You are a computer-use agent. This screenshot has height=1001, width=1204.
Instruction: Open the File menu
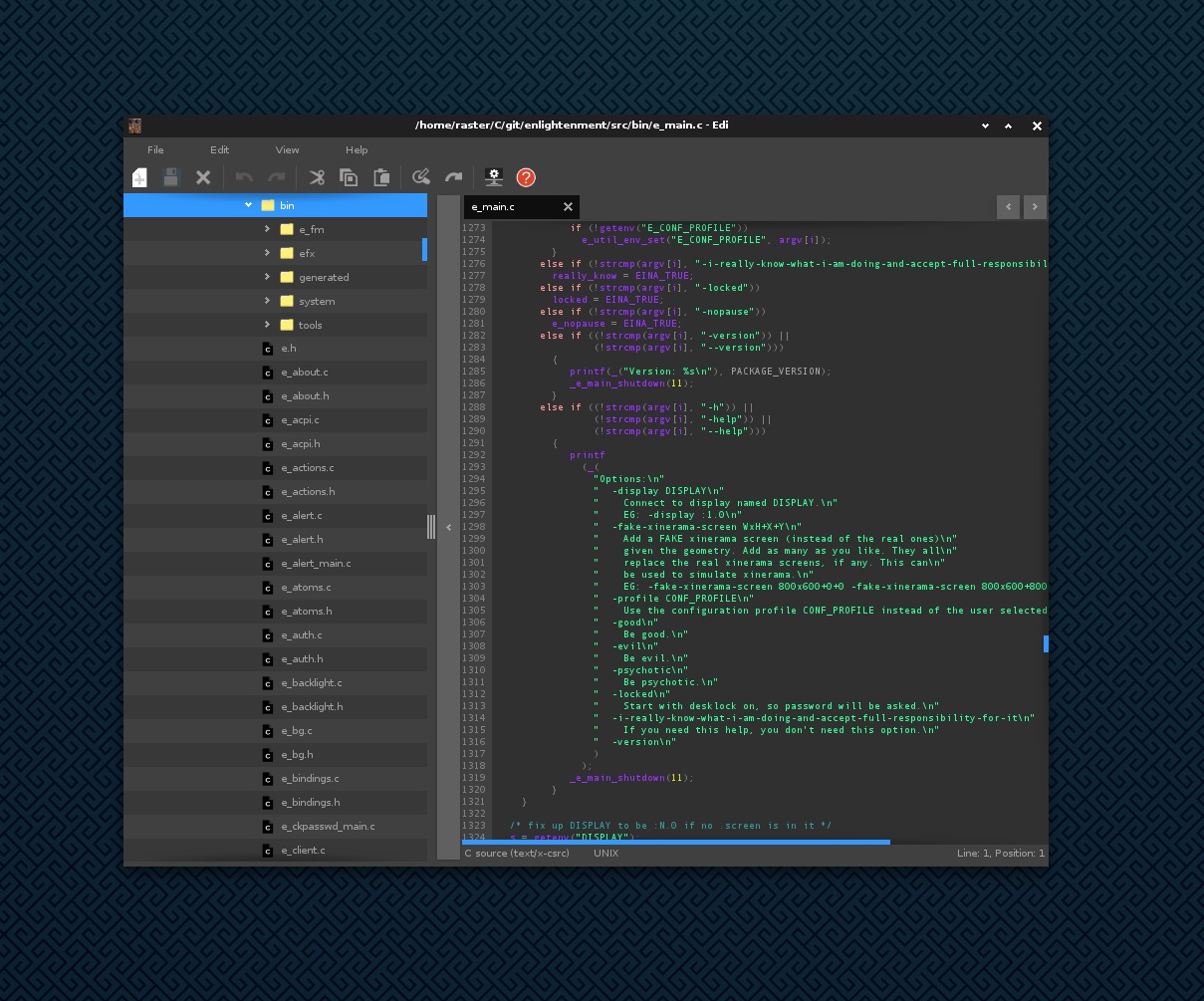155,149
